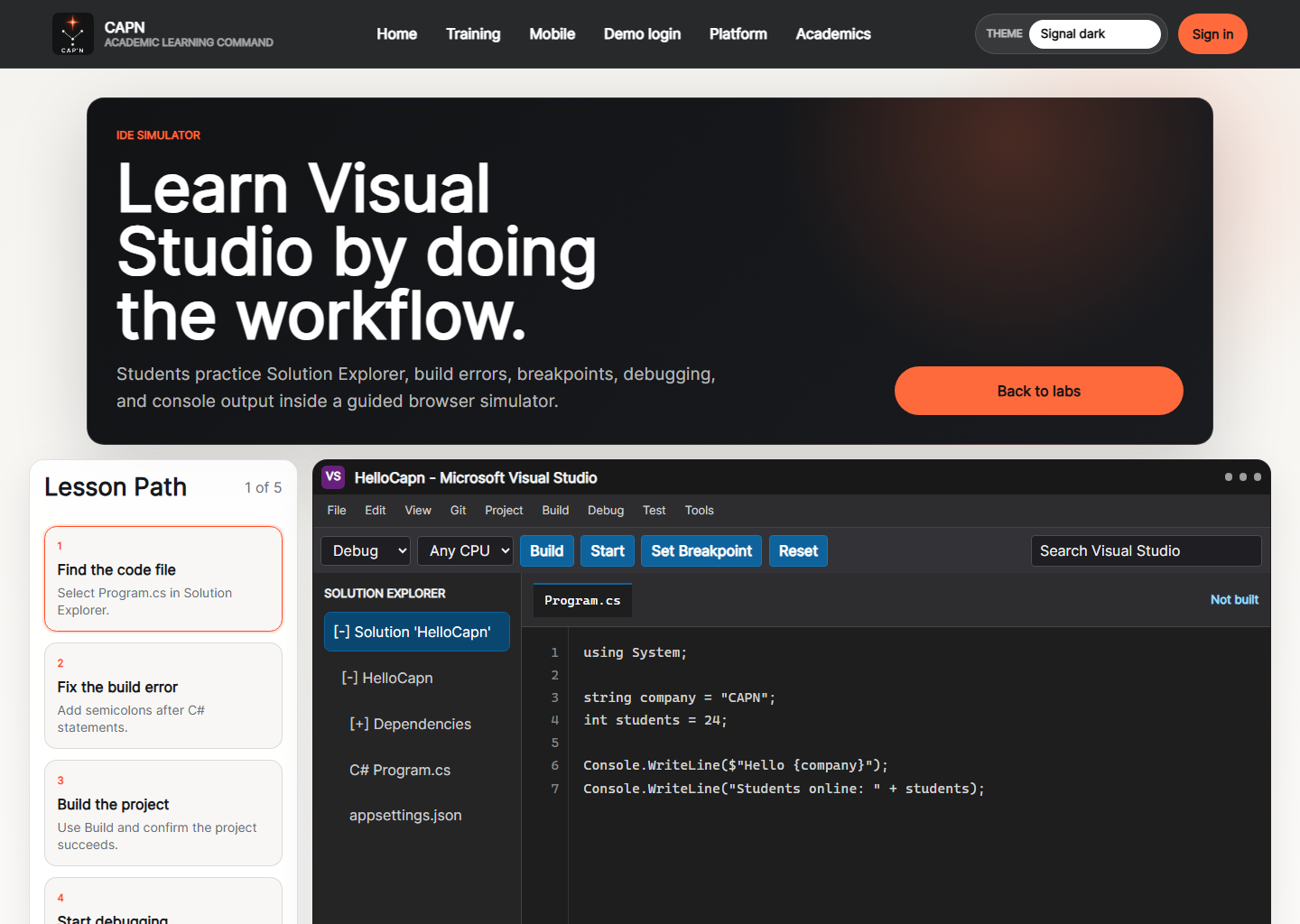Click the CAPN star logo icon
This screenshot has width=1300, height=924.
(x=73, y=34)
